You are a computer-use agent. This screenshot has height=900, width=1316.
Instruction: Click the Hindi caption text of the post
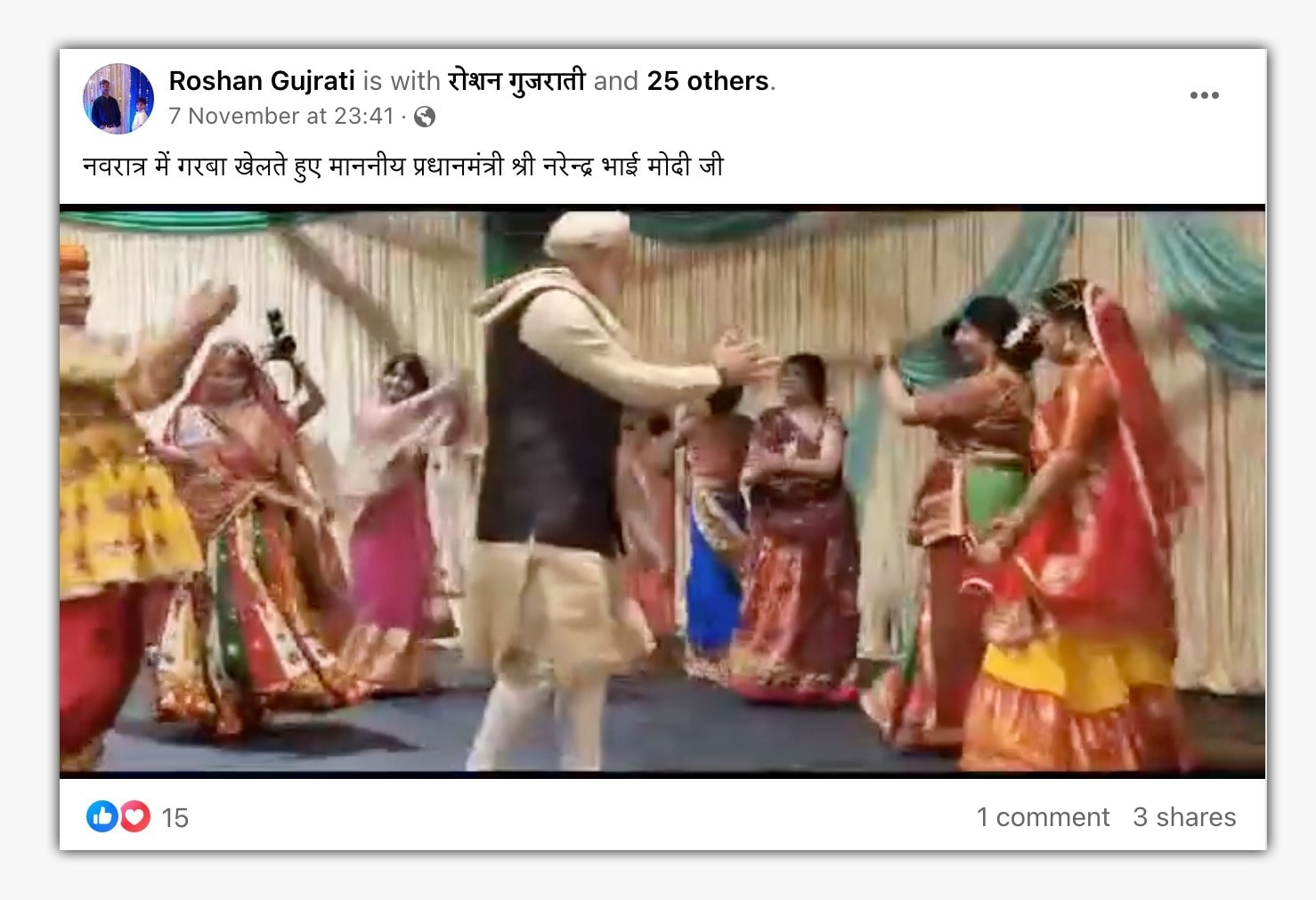[x=403, y=166]
